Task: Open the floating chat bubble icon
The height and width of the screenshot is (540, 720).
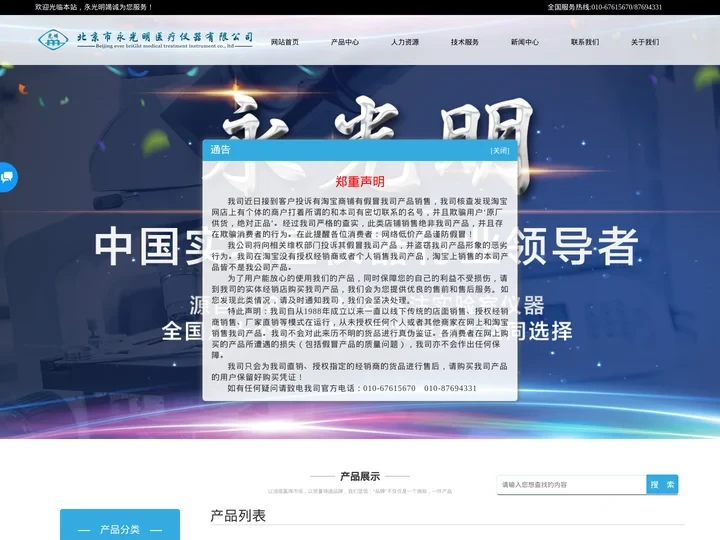Action: (x=7, y=177)
